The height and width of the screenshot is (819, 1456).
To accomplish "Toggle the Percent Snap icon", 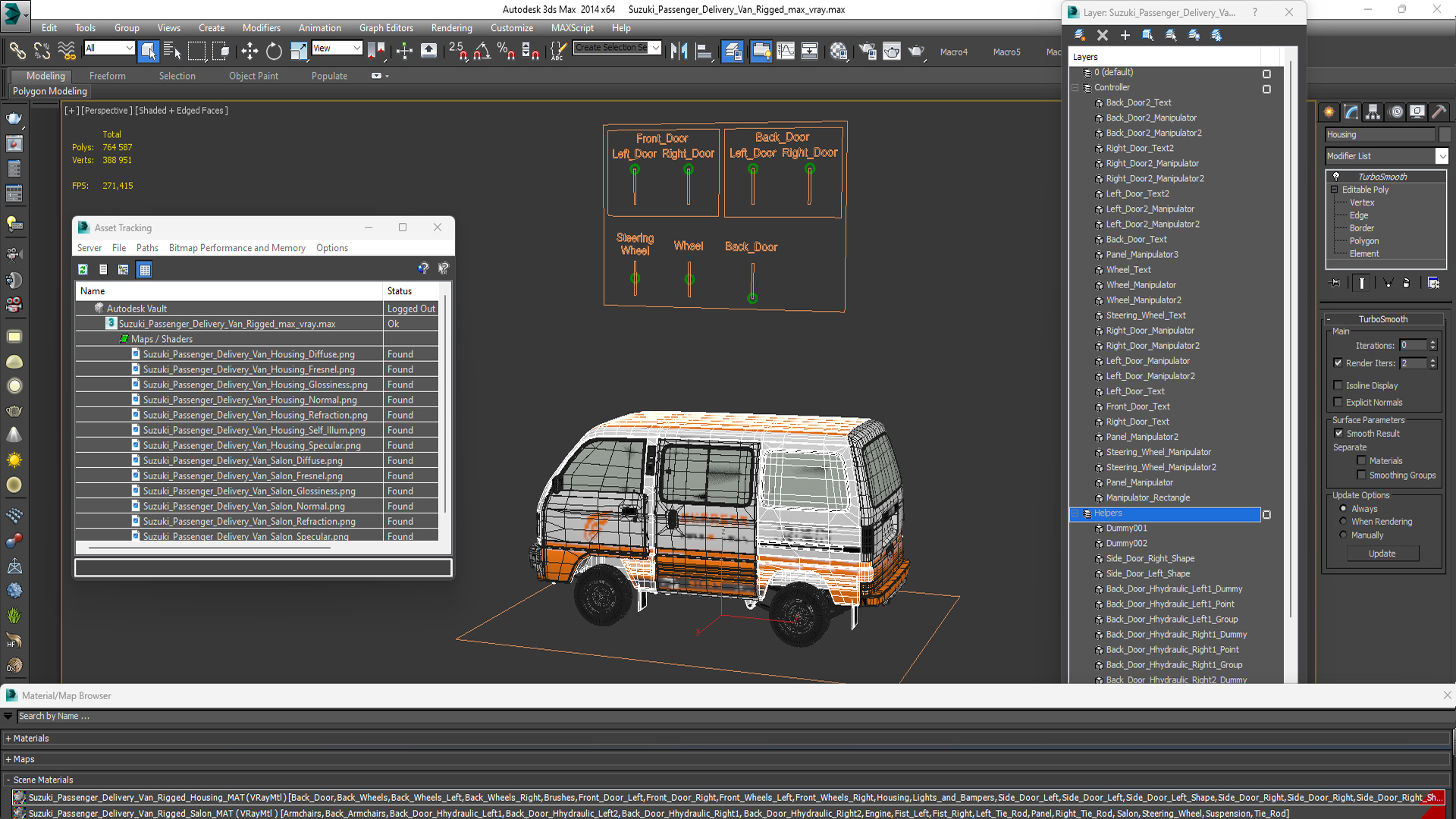I will [506, 51].
